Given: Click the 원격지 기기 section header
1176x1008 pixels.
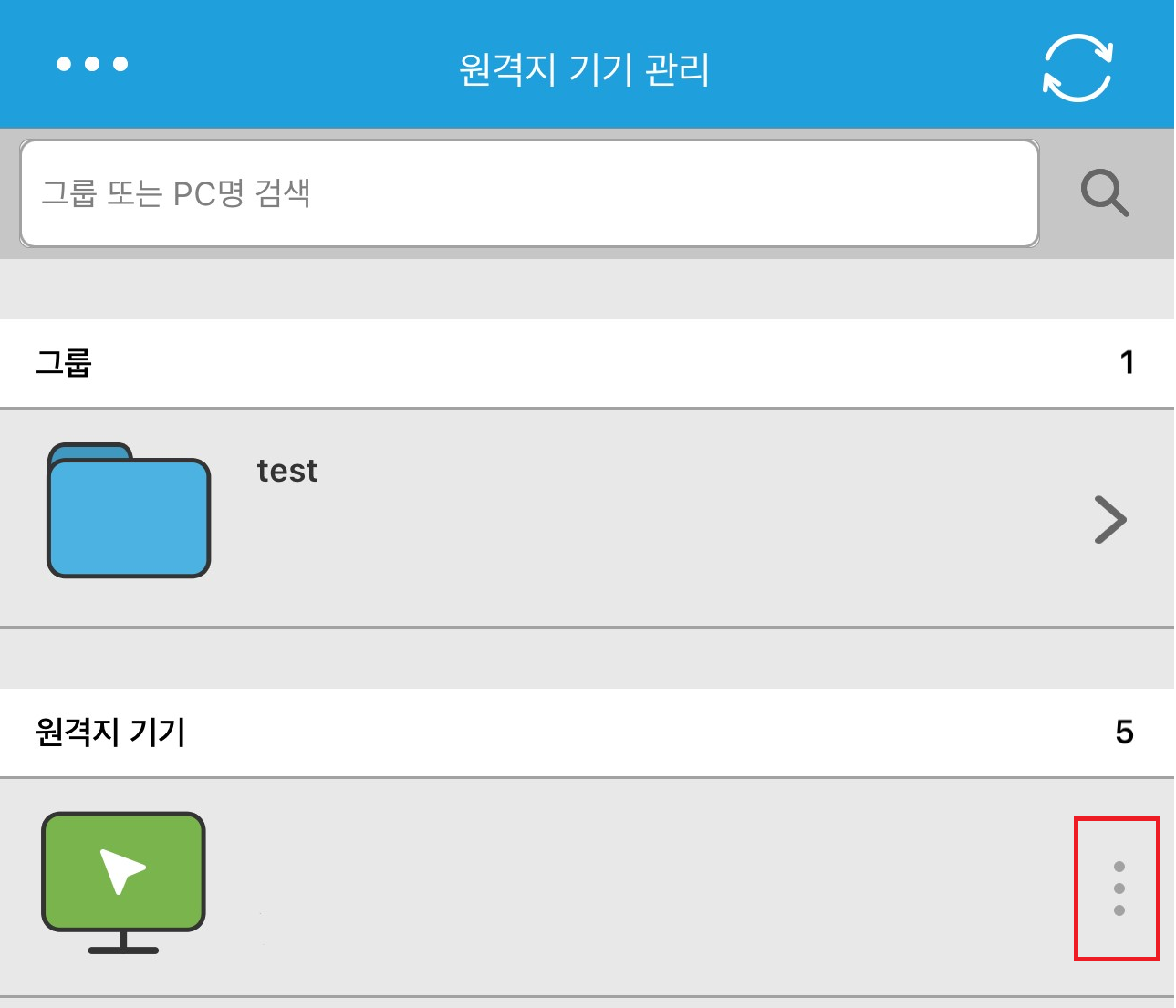Looking at the screenshot, I should (110, 732).
